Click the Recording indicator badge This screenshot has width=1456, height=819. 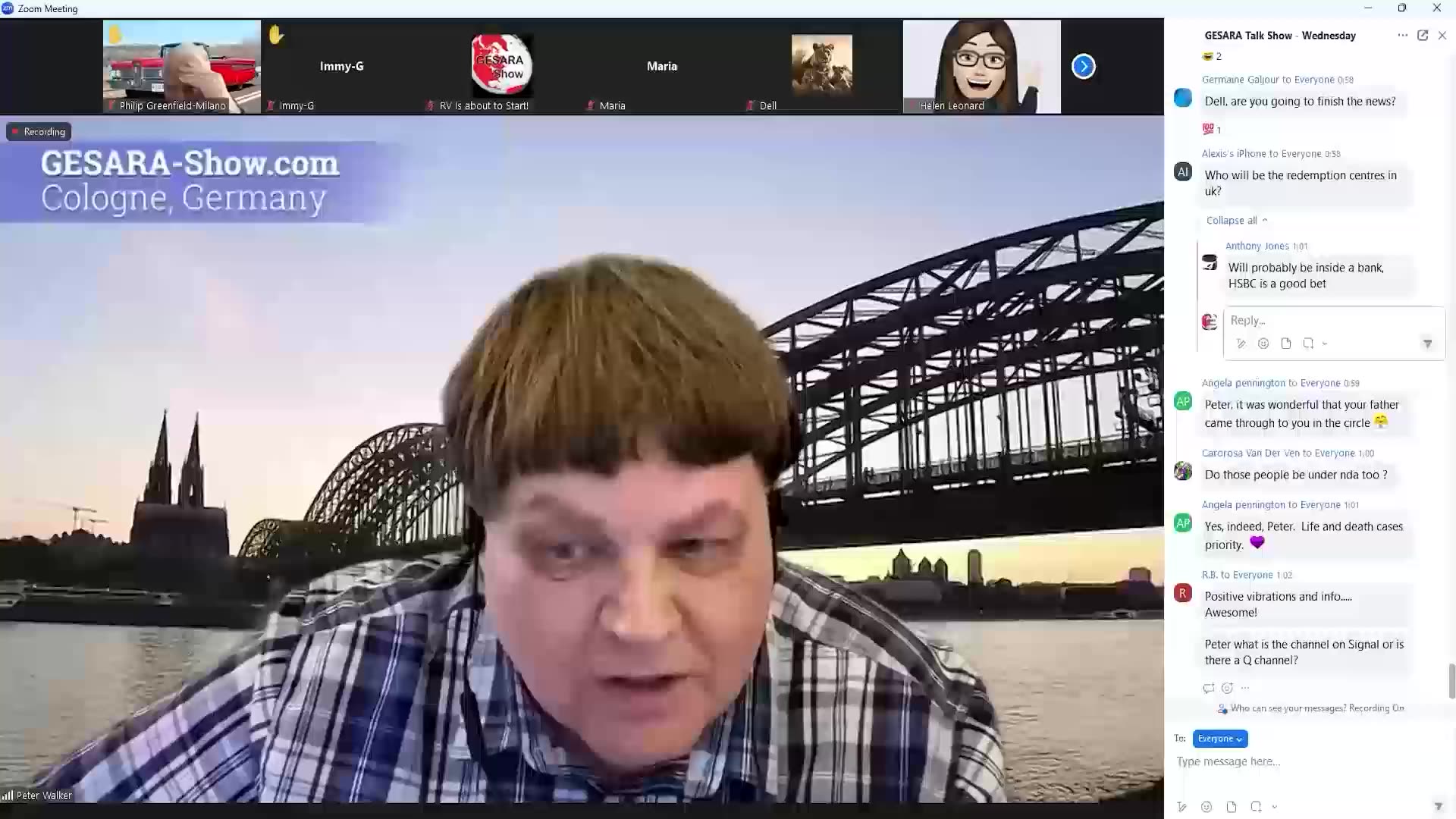39,132
